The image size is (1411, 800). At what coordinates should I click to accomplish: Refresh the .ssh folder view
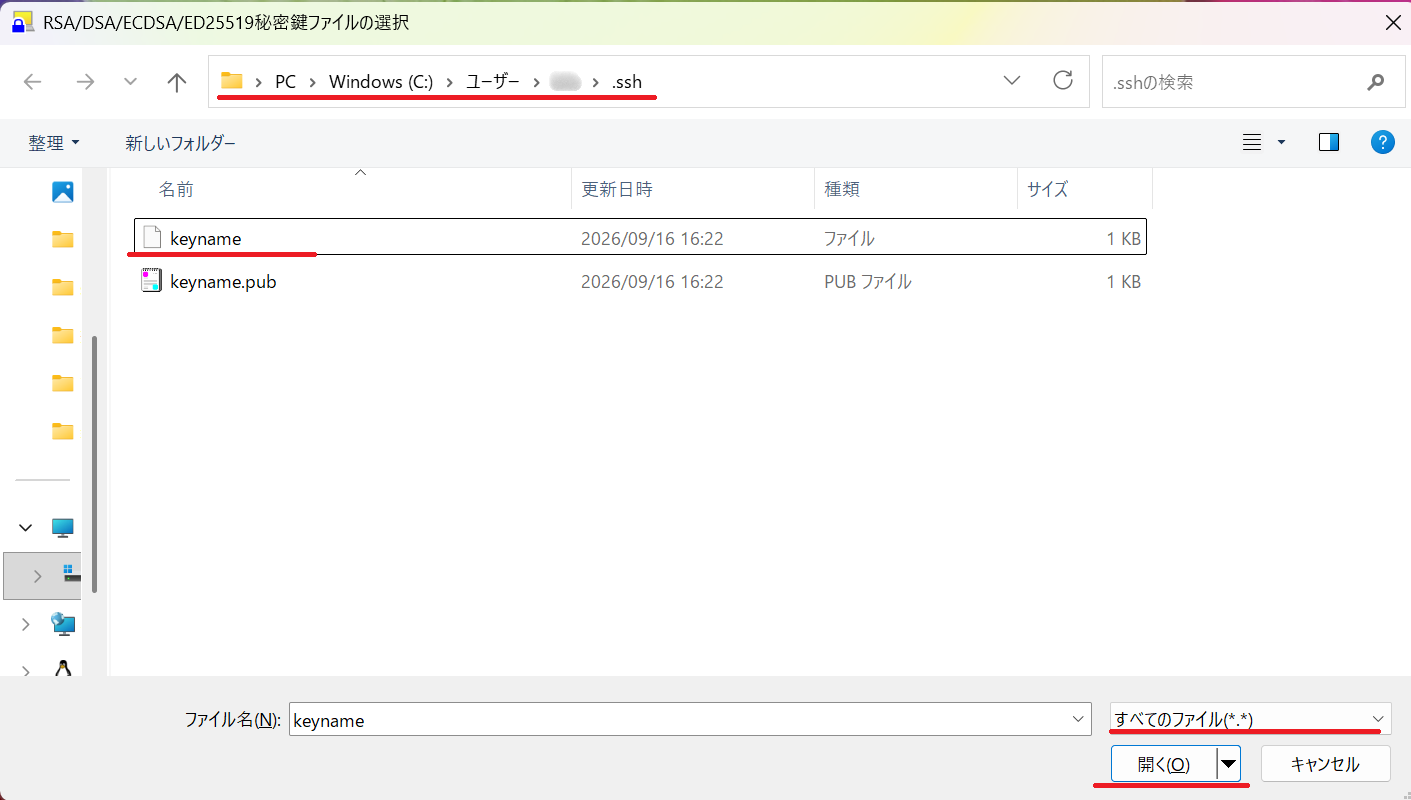point(1063,81)
